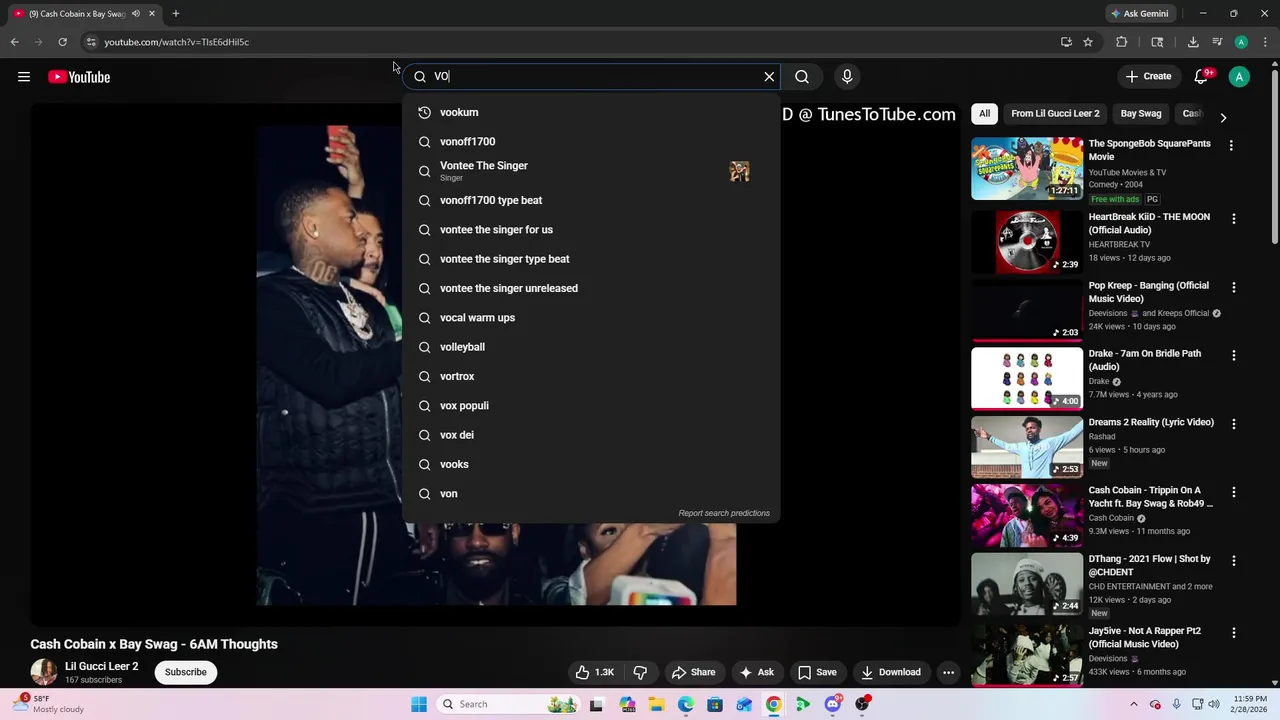Click the Share button
Screen dimensions: 1280x720
[693, 673]
